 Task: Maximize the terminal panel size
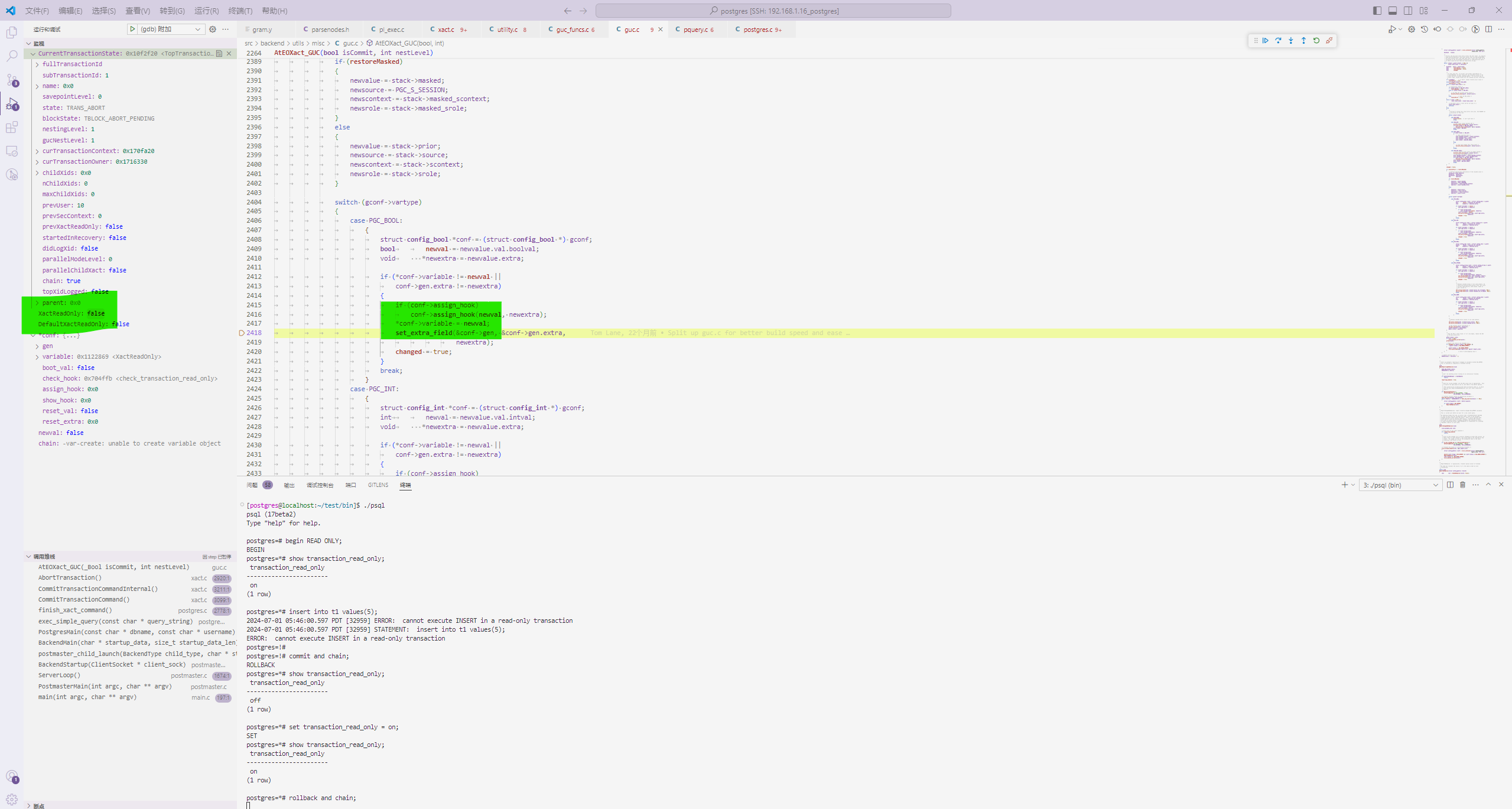[x=1488, y=485]
